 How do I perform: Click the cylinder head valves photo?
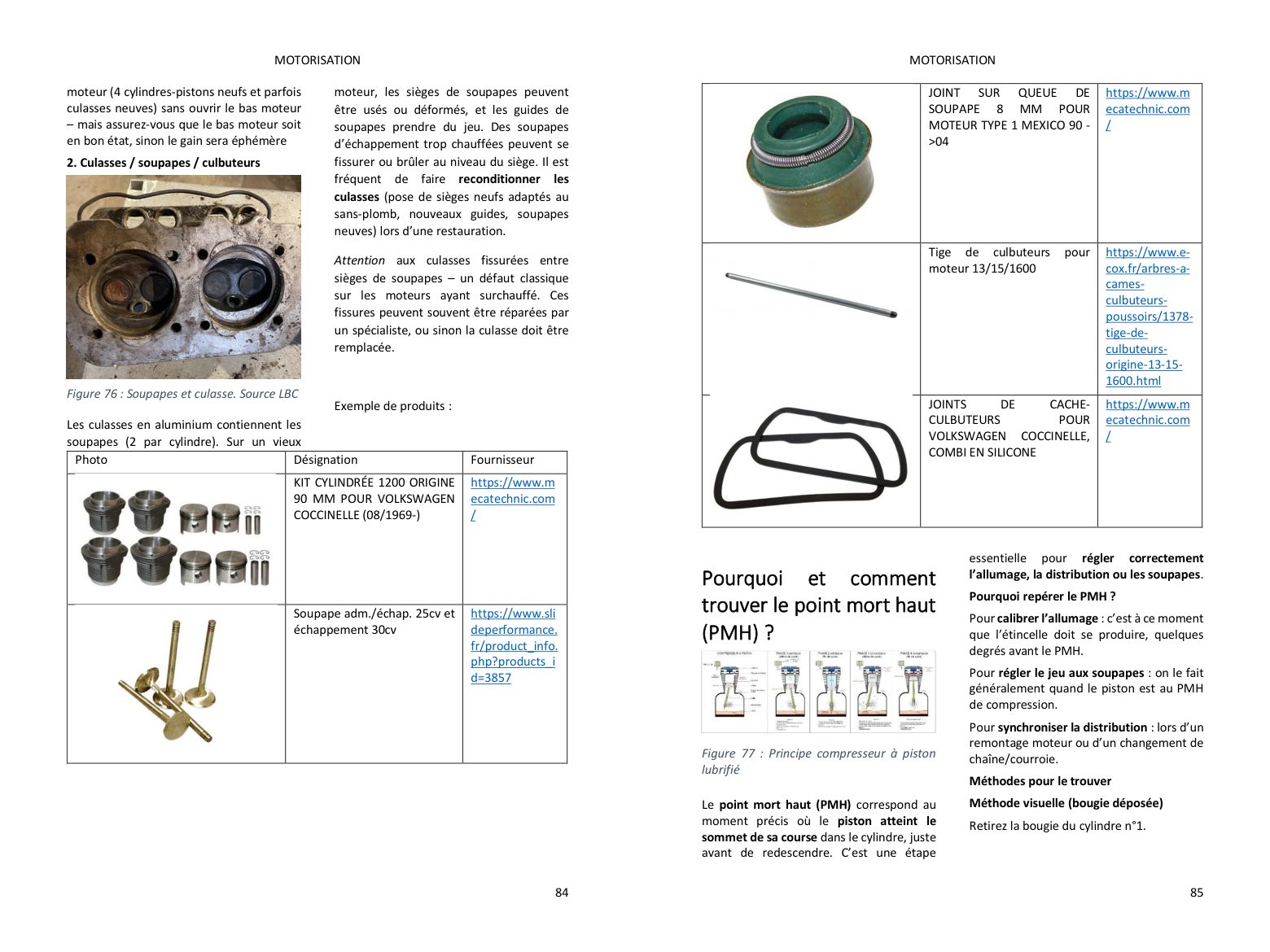click(x=184, y=277)
